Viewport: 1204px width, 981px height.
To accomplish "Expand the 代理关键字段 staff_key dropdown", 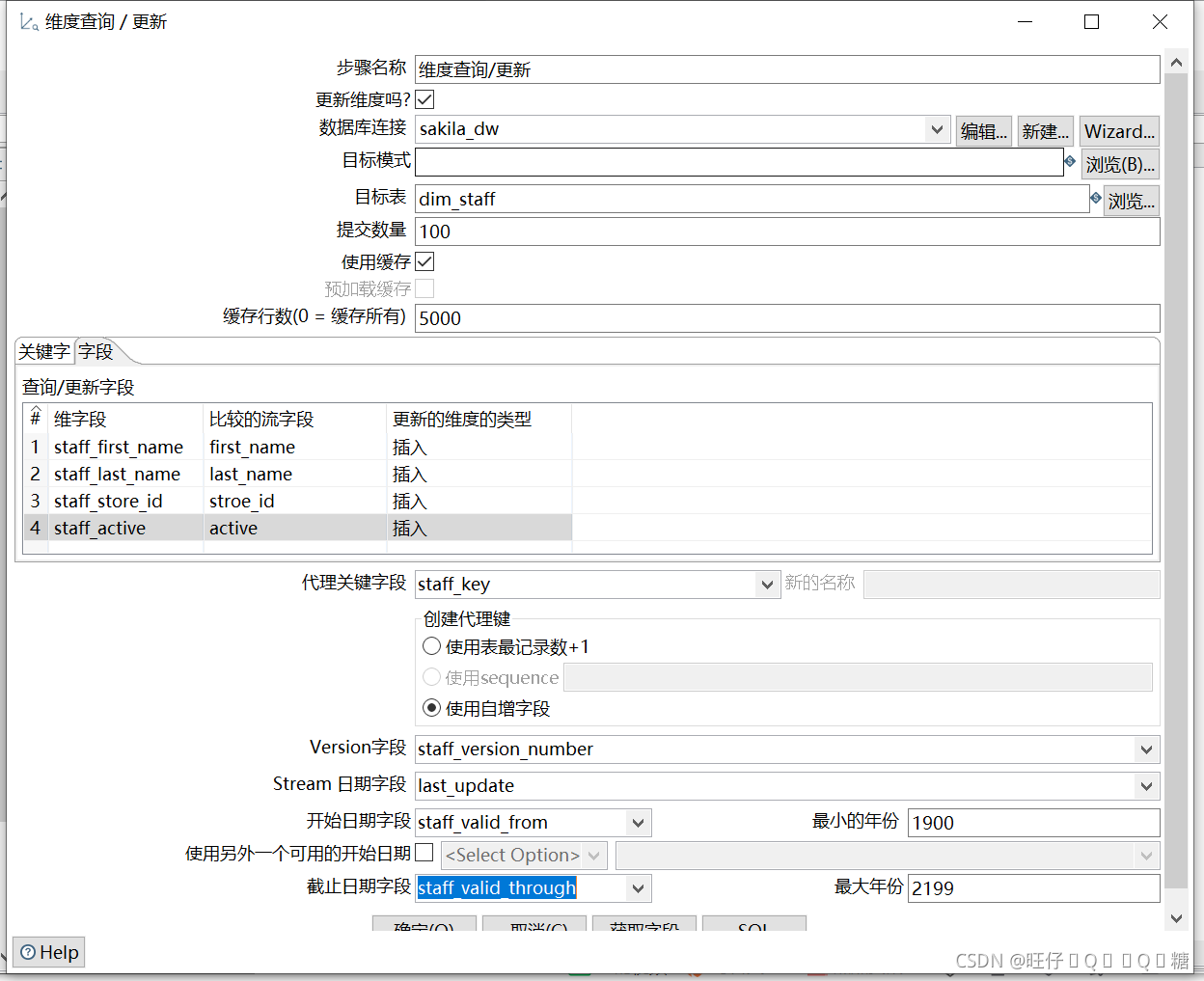I will tap(767, 585).
